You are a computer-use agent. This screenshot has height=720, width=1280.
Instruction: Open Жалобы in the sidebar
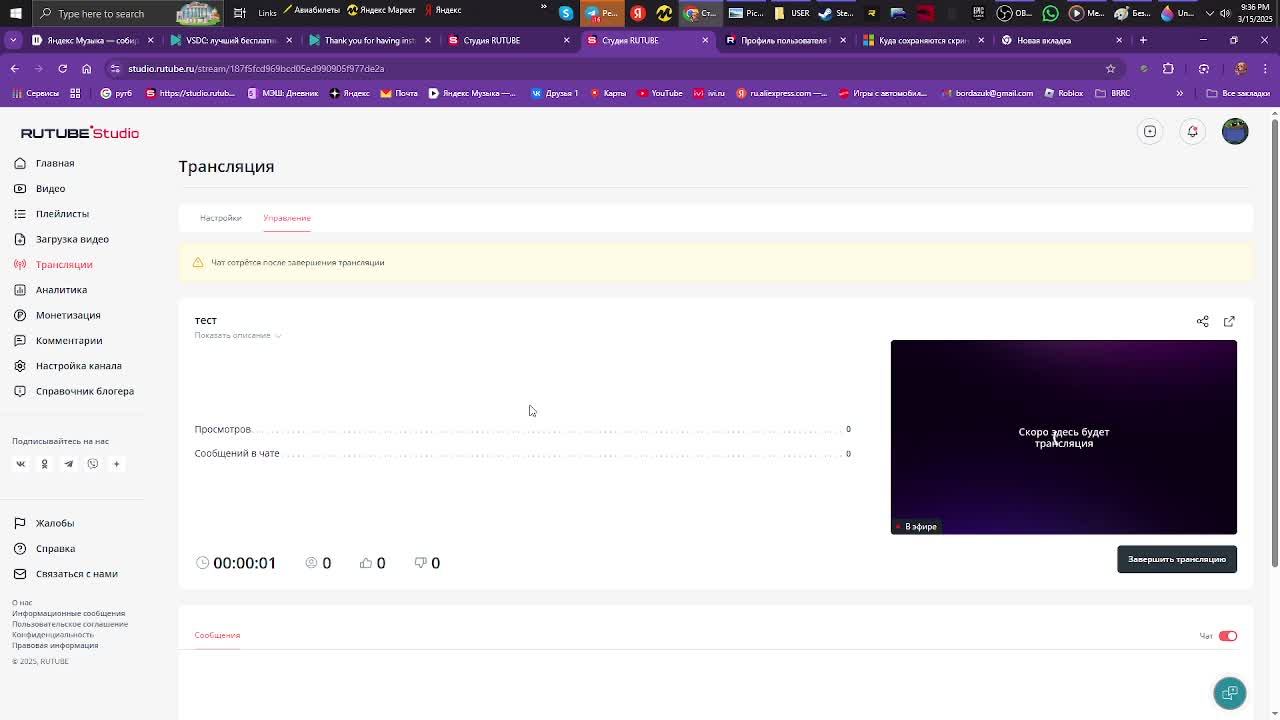pyautogui.click(x=54, y=523)
